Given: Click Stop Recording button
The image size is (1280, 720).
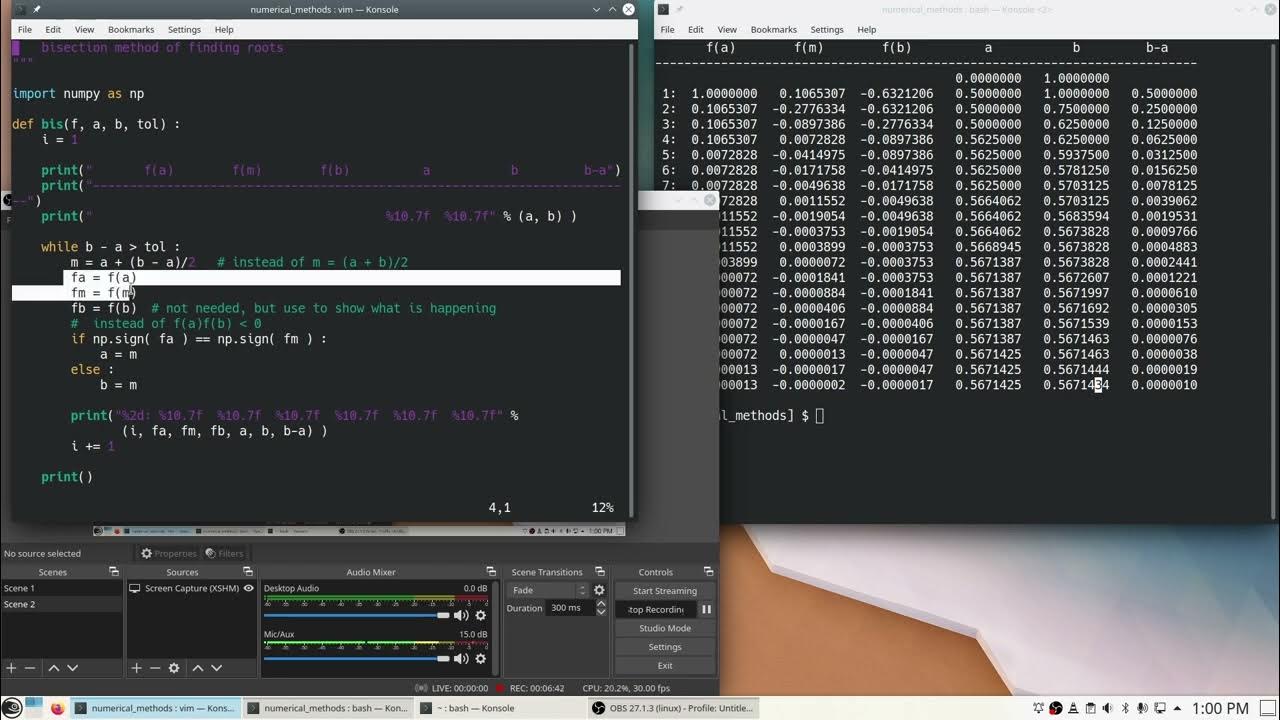Looking at the screenshot, I should tap(655, 609).
